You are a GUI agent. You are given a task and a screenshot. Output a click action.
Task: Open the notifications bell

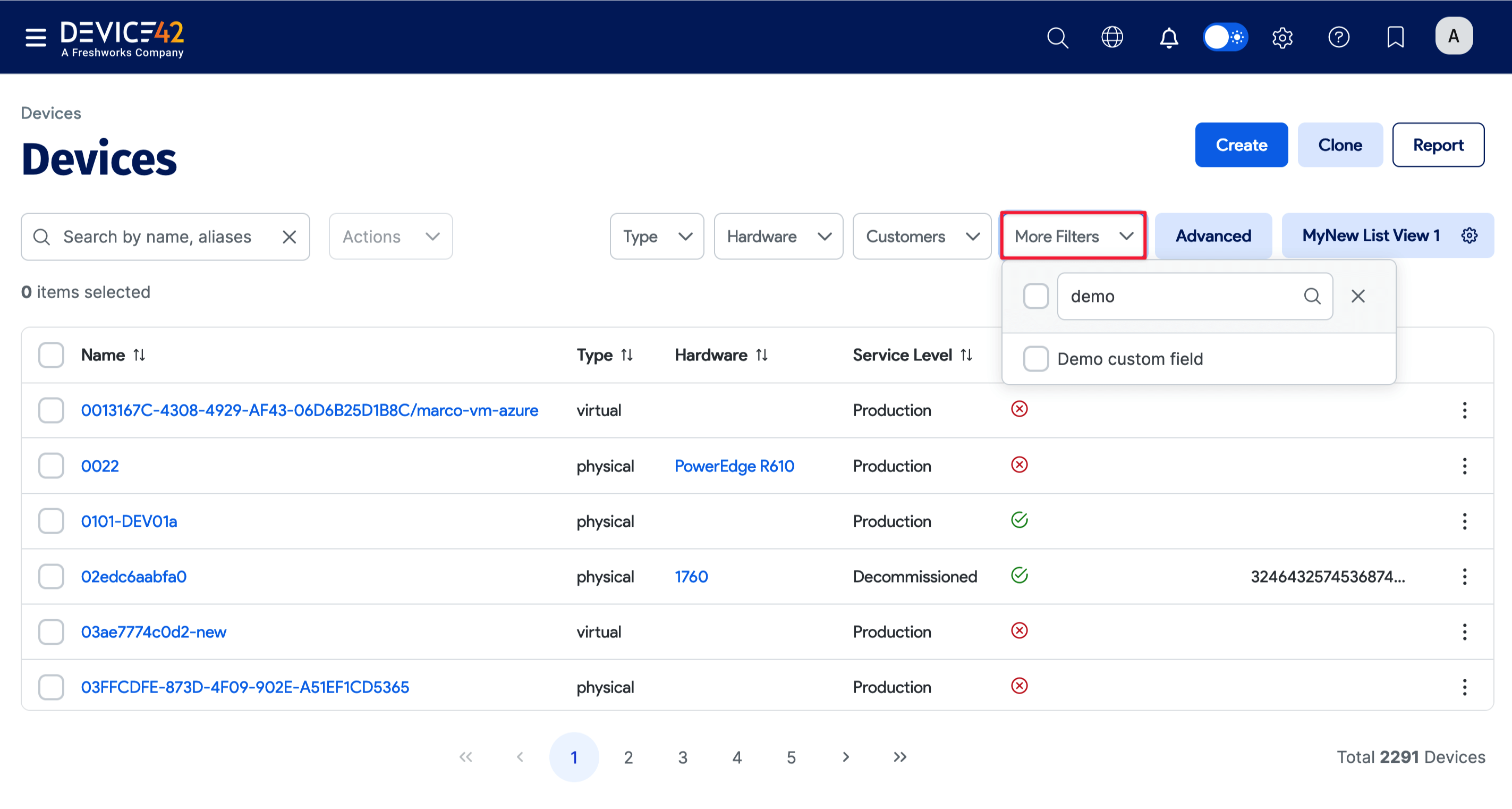tap(1168, 38)
